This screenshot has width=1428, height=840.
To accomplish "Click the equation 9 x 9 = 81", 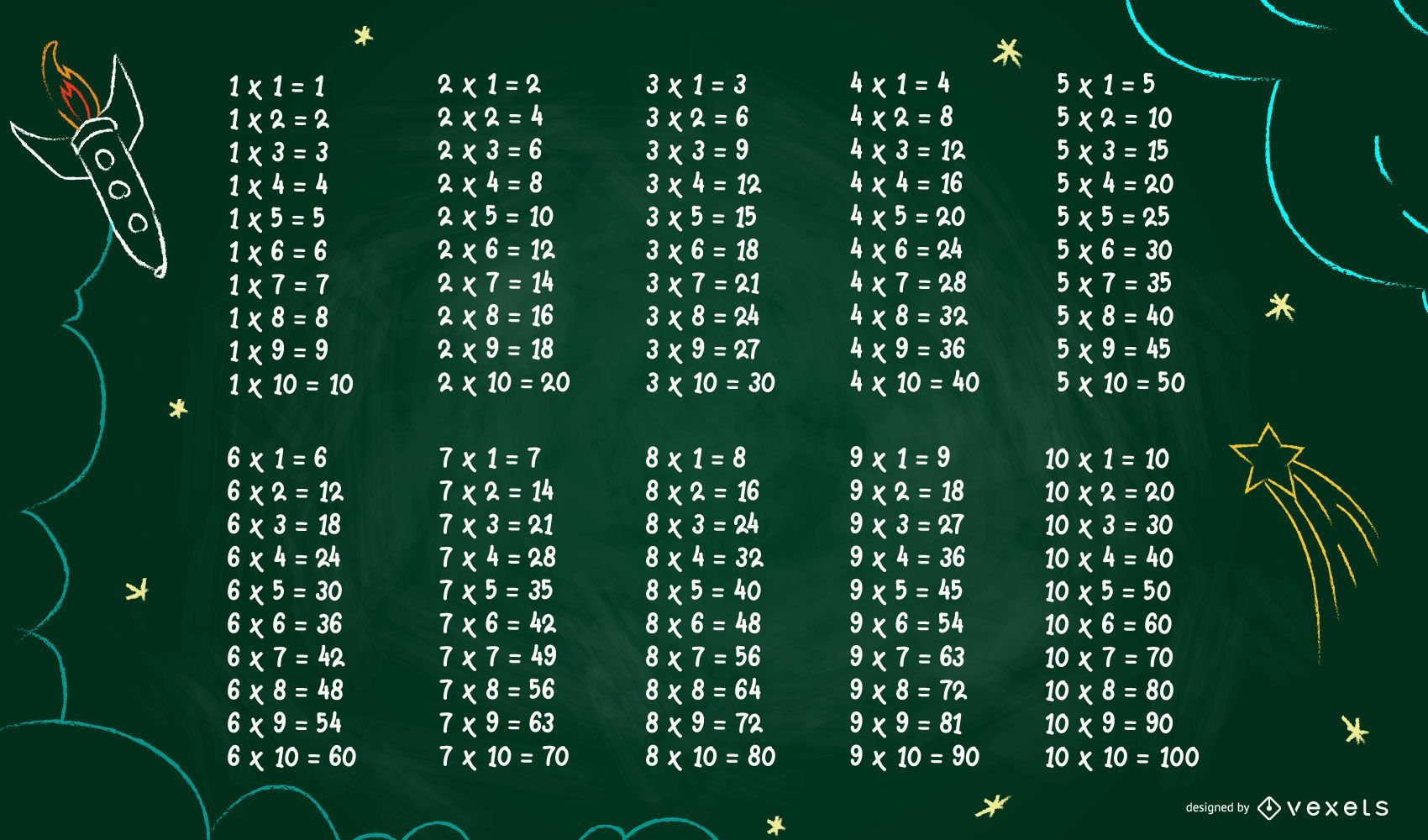I will [906, 723].
